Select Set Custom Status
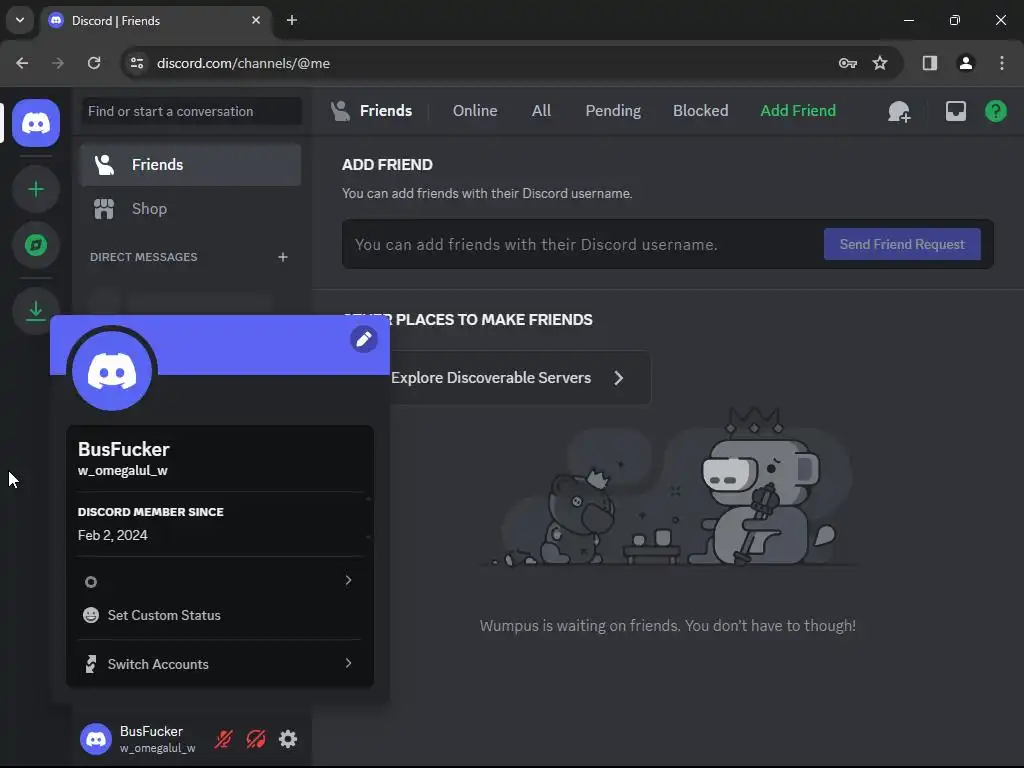The image size is (1024, 768). 220,615
